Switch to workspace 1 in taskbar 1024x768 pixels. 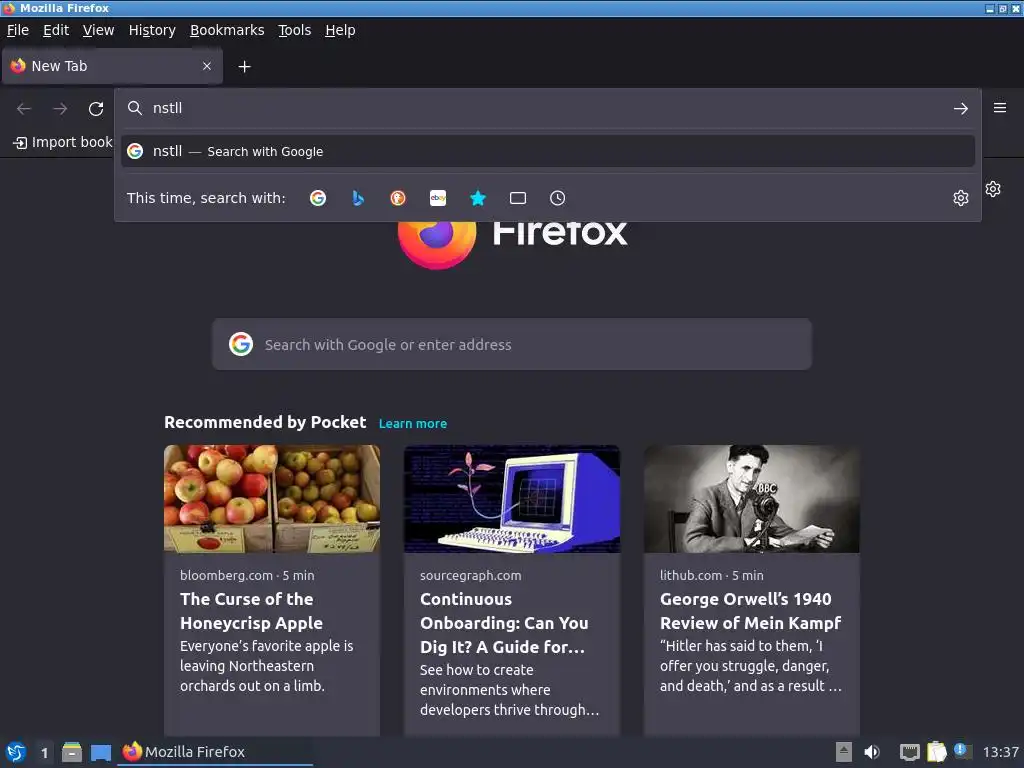[x=44, y=752]
